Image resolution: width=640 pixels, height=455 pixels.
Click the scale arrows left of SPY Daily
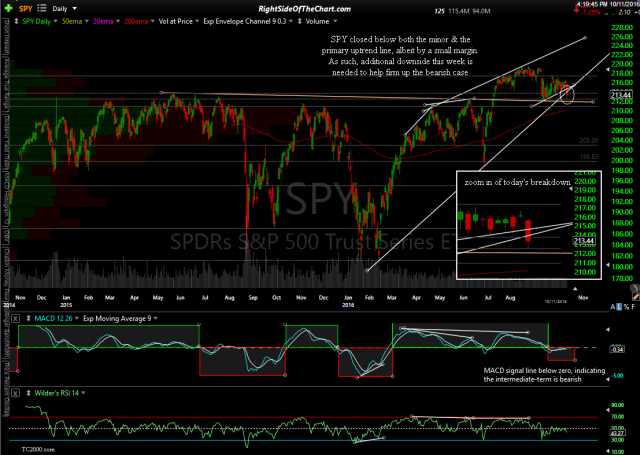[16, 21]
